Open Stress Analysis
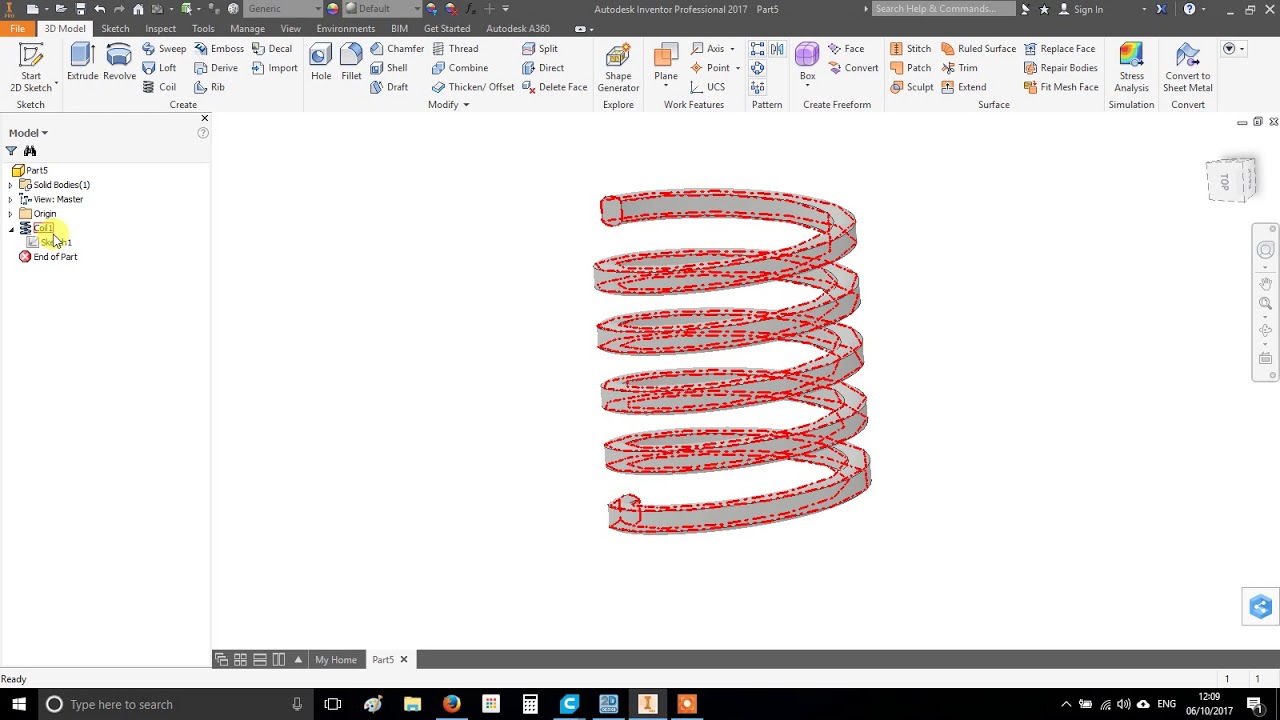The height and width of the screenshot is (720, 1280). click(x=1131, y=68)
